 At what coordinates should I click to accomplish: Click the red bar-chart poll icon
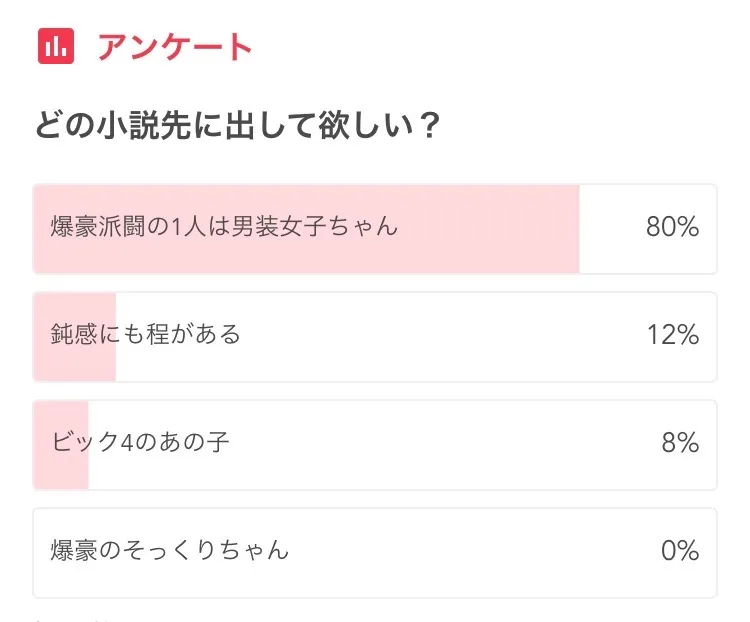56,46
